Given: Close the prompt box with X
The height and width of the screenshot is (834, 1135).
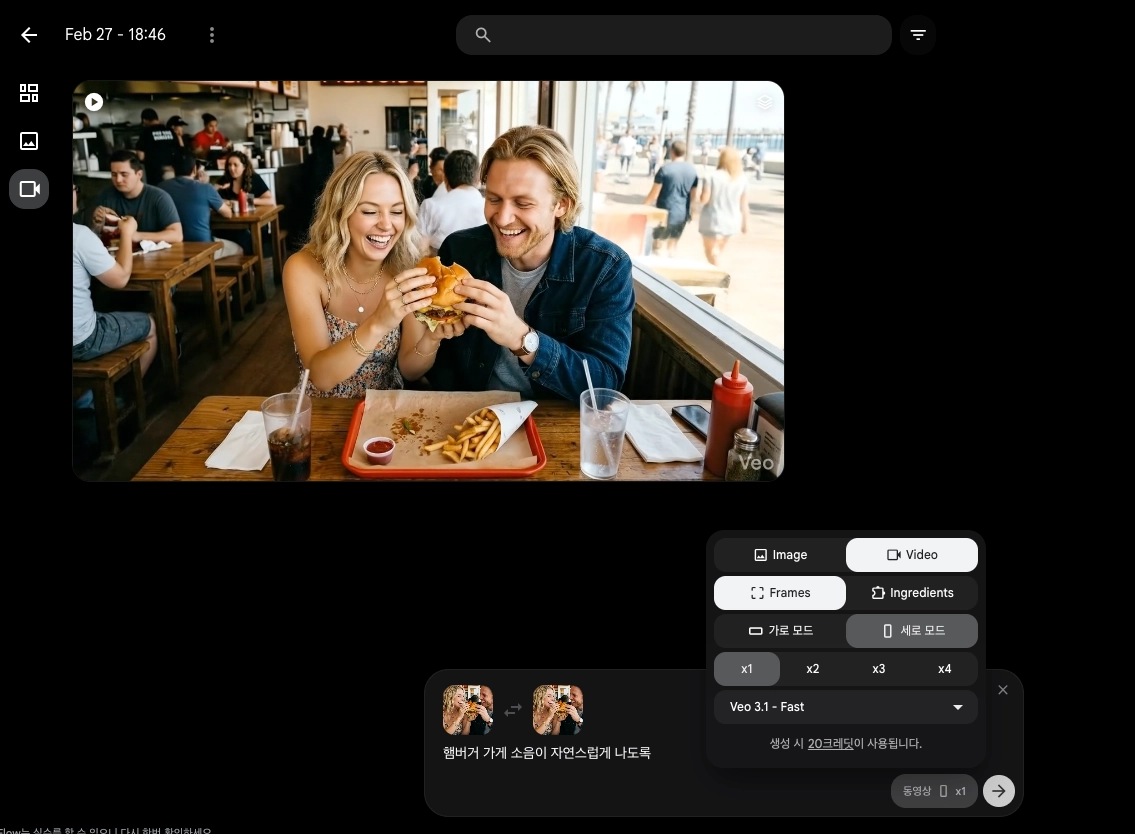Looking at the screenshot, I should coord(1003,690).
